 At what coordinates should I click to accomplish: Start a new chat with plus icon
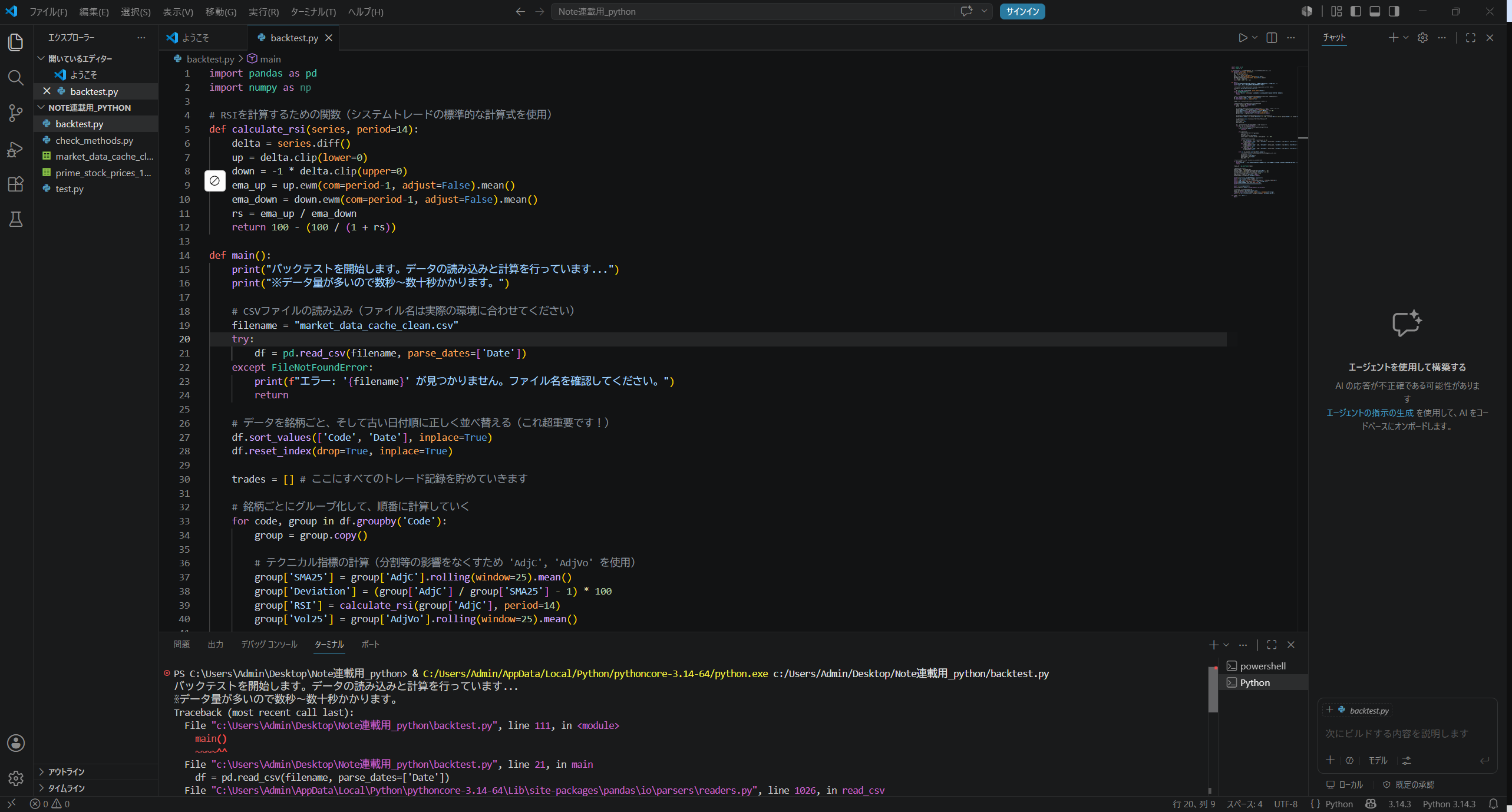click(x=1393, y=38)
